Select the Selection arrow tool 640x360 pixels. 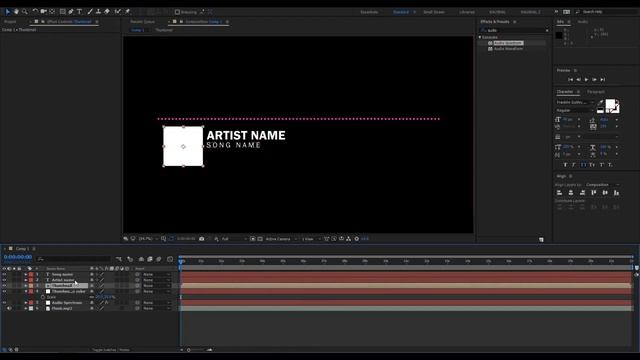7,12
